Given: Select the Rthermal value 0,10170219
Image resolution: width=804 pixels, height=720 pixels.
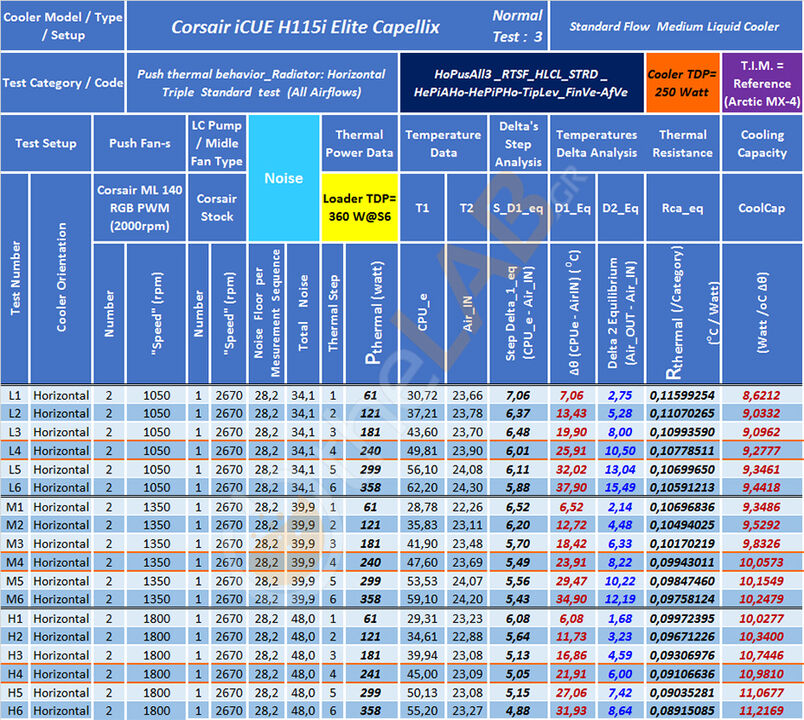Looking at the screenshot, I should coord(682,544).
